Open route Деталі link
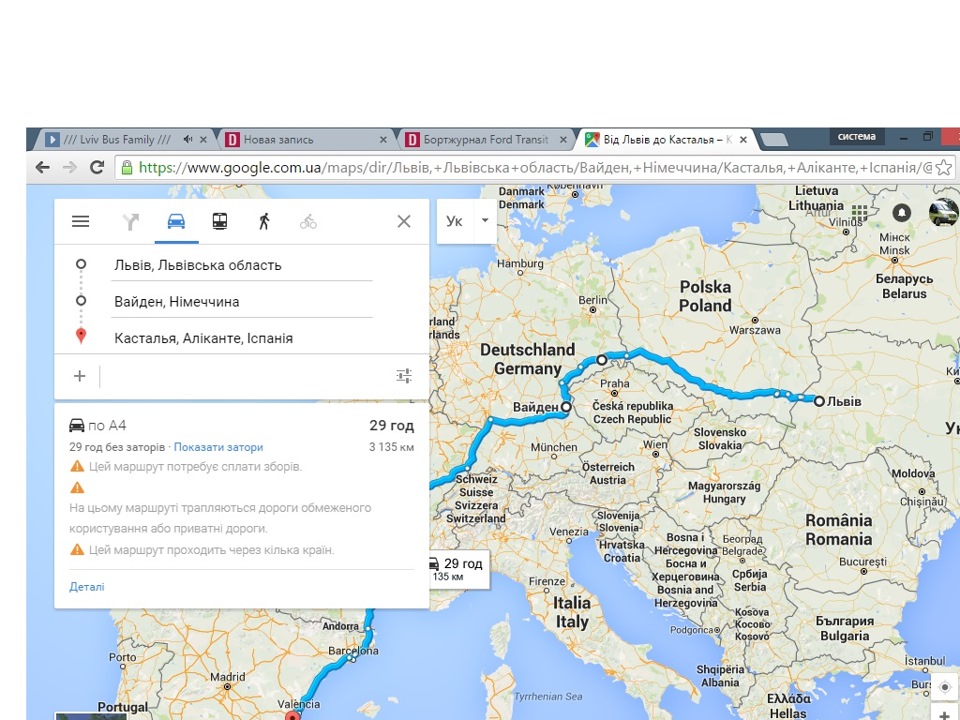This screenshot has height=720, width=960. click(x=87, y=587)
